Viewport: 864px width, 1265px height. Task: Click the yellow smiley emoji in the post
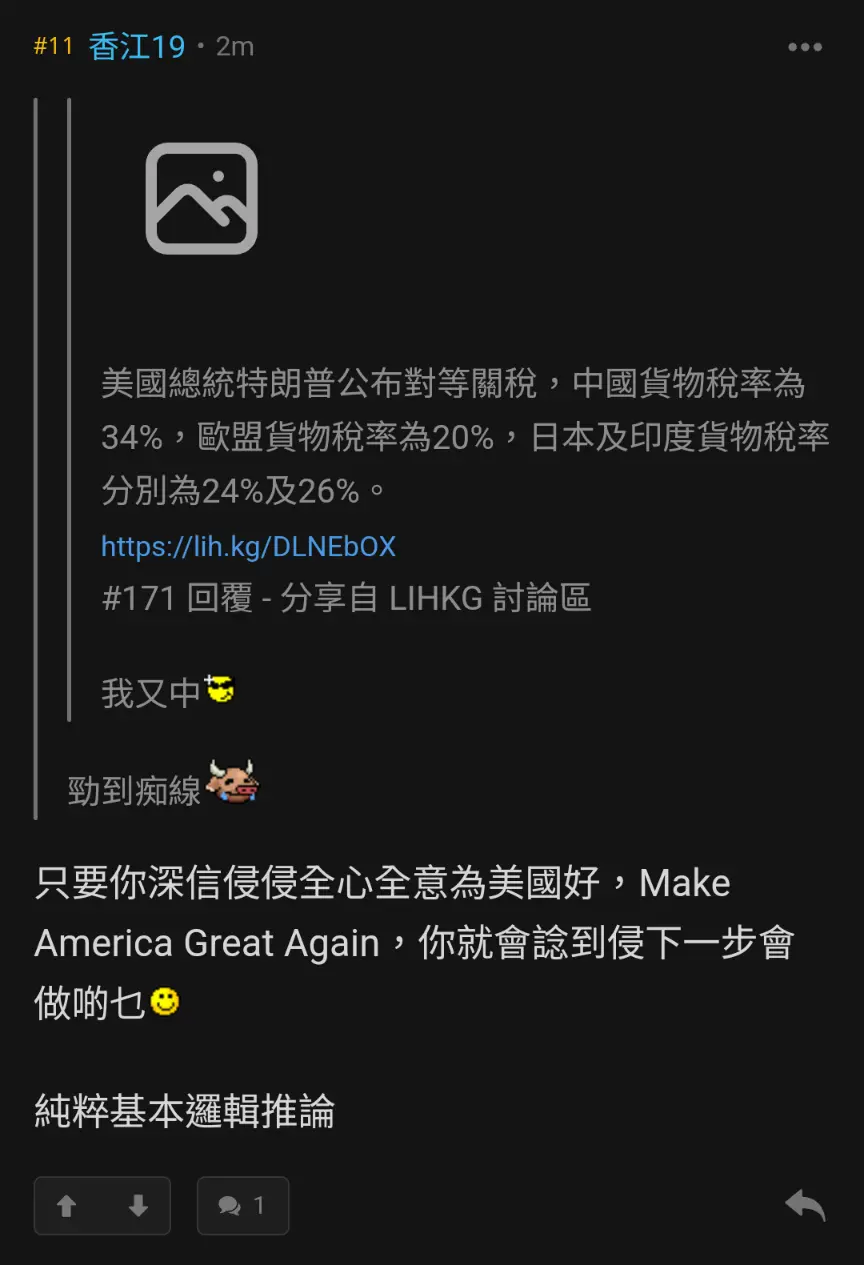click(165, 1001)
